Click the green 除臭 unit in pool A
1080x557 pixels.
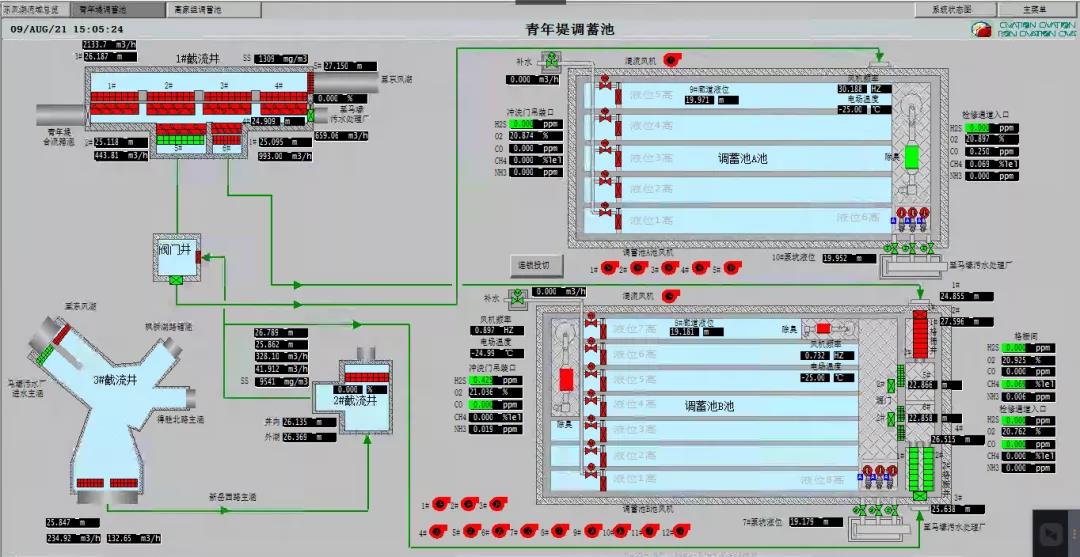911,159
